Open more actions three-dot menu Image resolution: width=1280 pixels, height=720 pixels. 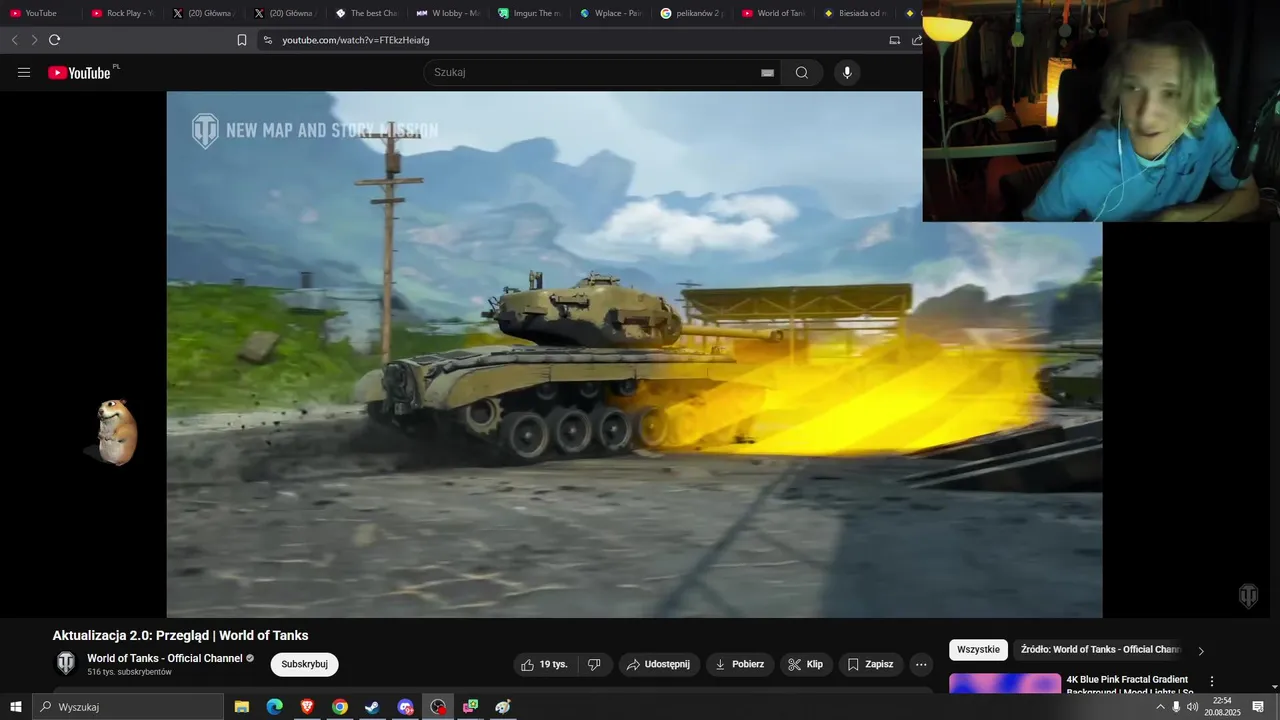921,664
